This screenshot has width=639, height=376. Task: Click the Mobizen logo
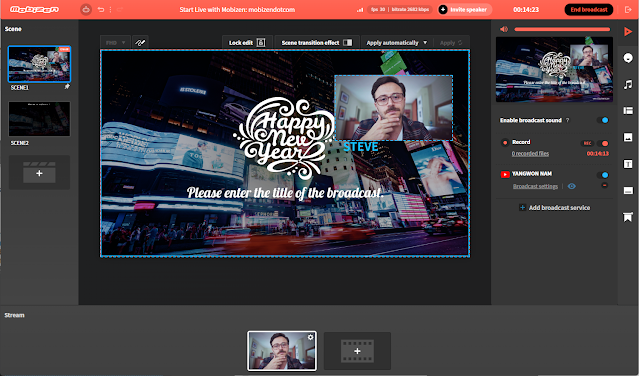[x=35, y=9]
